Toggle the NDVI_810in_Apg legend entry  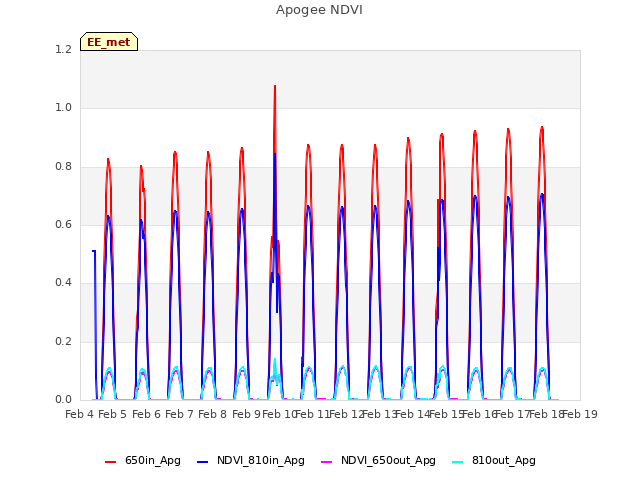[x=251, y=461]
